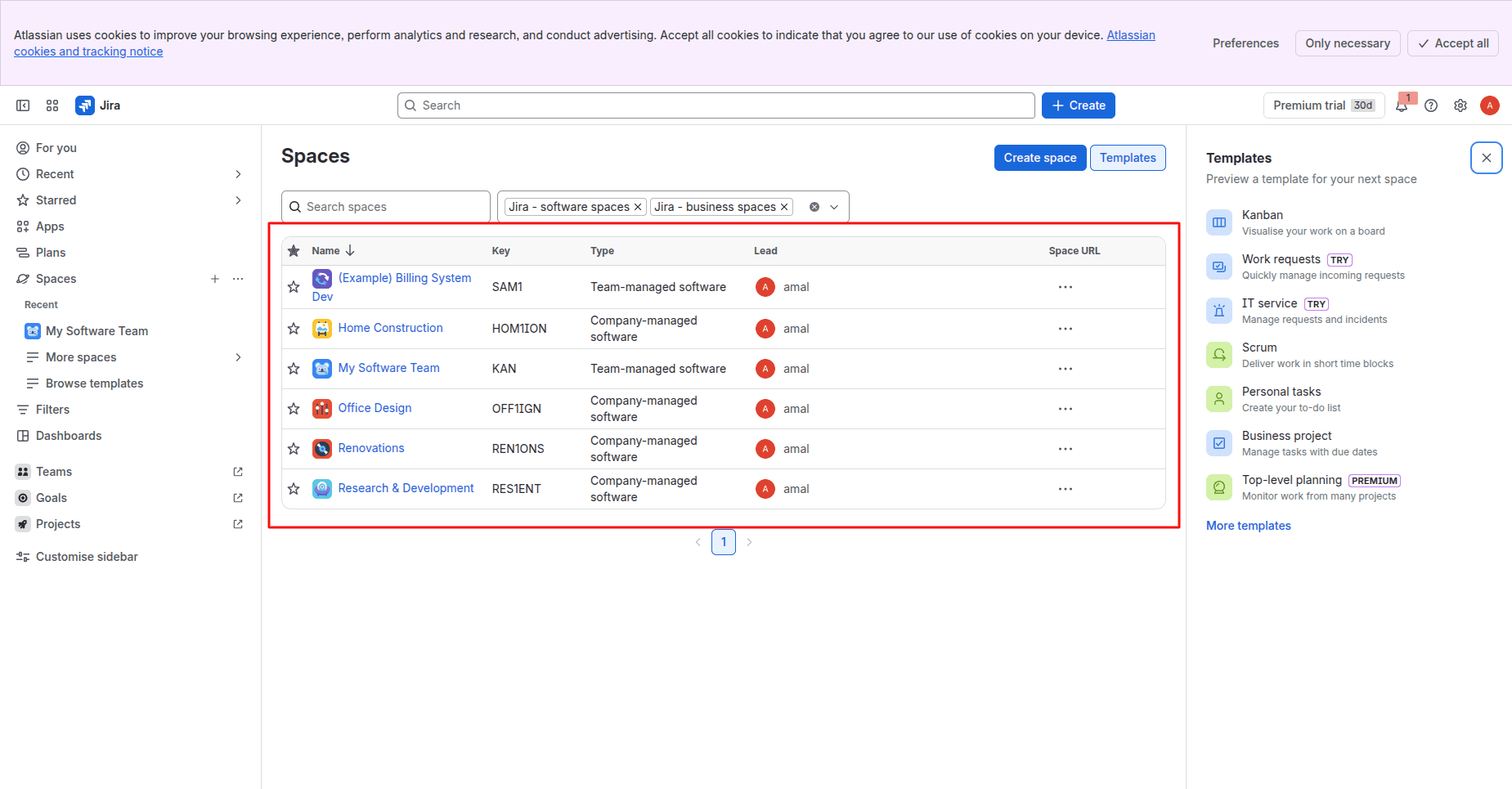Image resolution: width=1512 pixels, height=789 pixels.
Task: Star the Office Design space
Action: coord(294,409)
